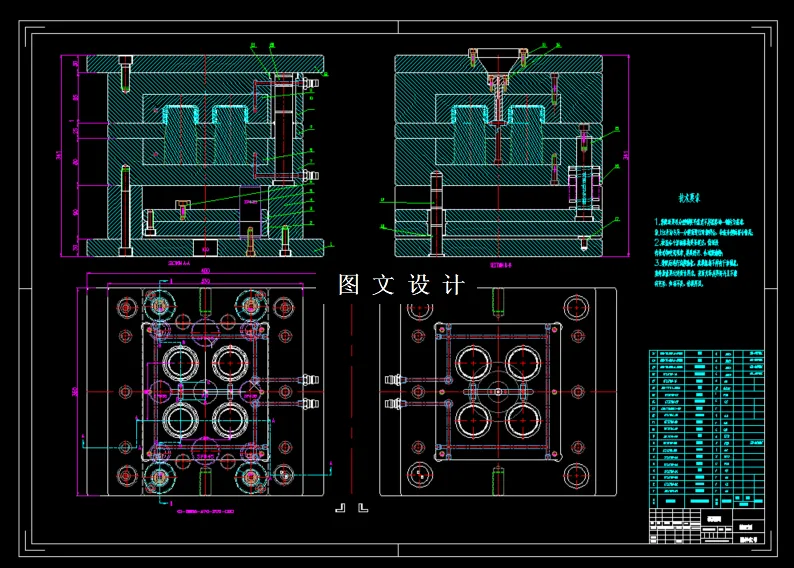Image resolution: width=794 pixels, height=568 pixels.
Task: Select the section label under the top-right view
Action: click(500, 264)
